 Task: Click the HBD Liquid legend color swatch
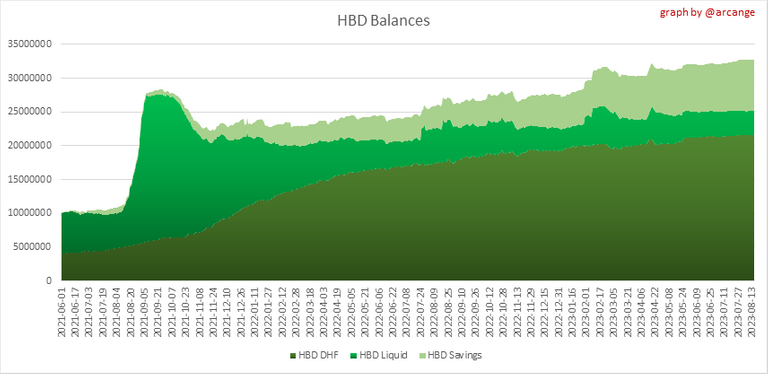click(354, 355)
